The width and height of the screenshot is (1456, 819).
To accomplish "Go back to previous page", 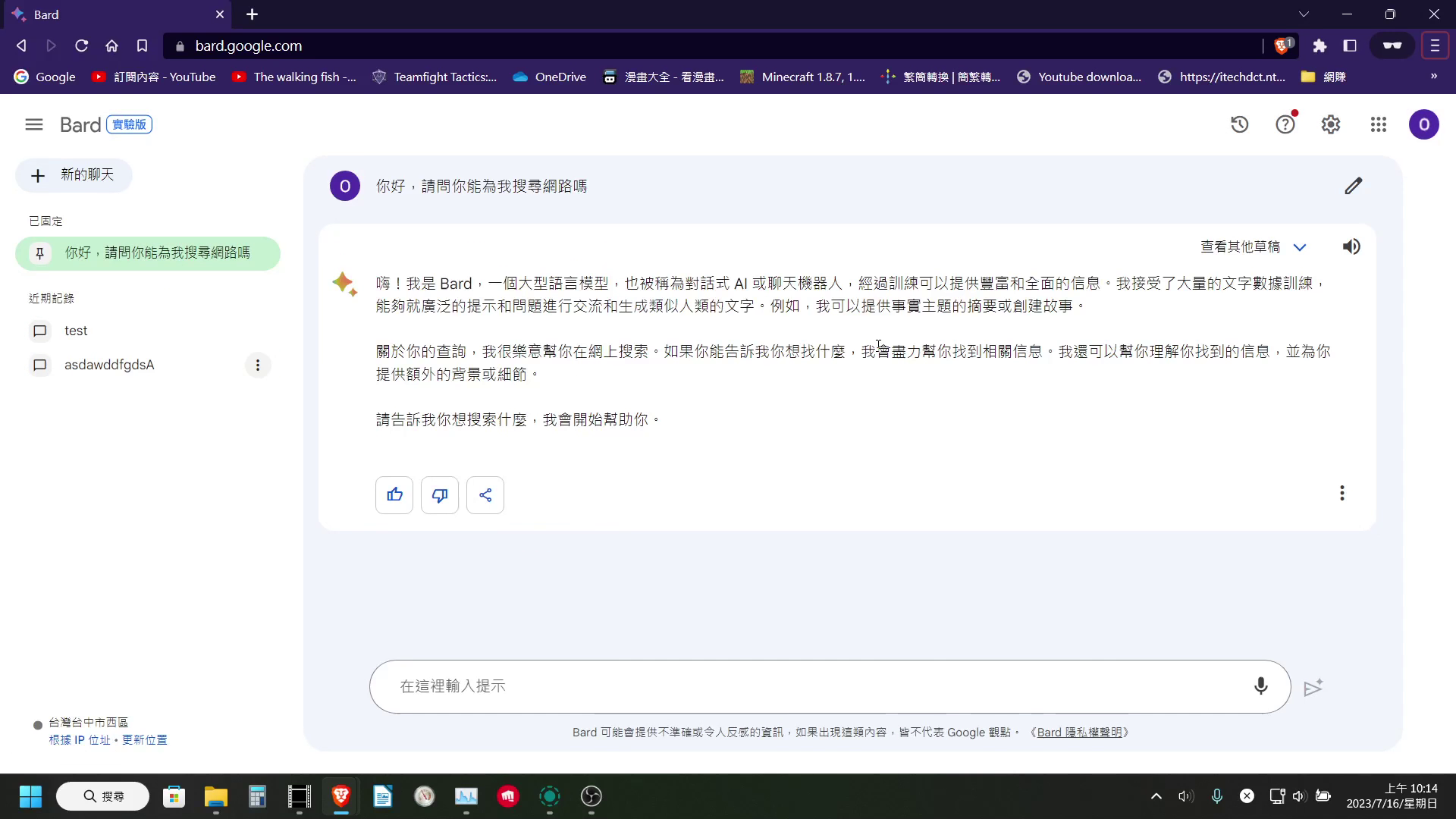I will click(x=21, y=46).
